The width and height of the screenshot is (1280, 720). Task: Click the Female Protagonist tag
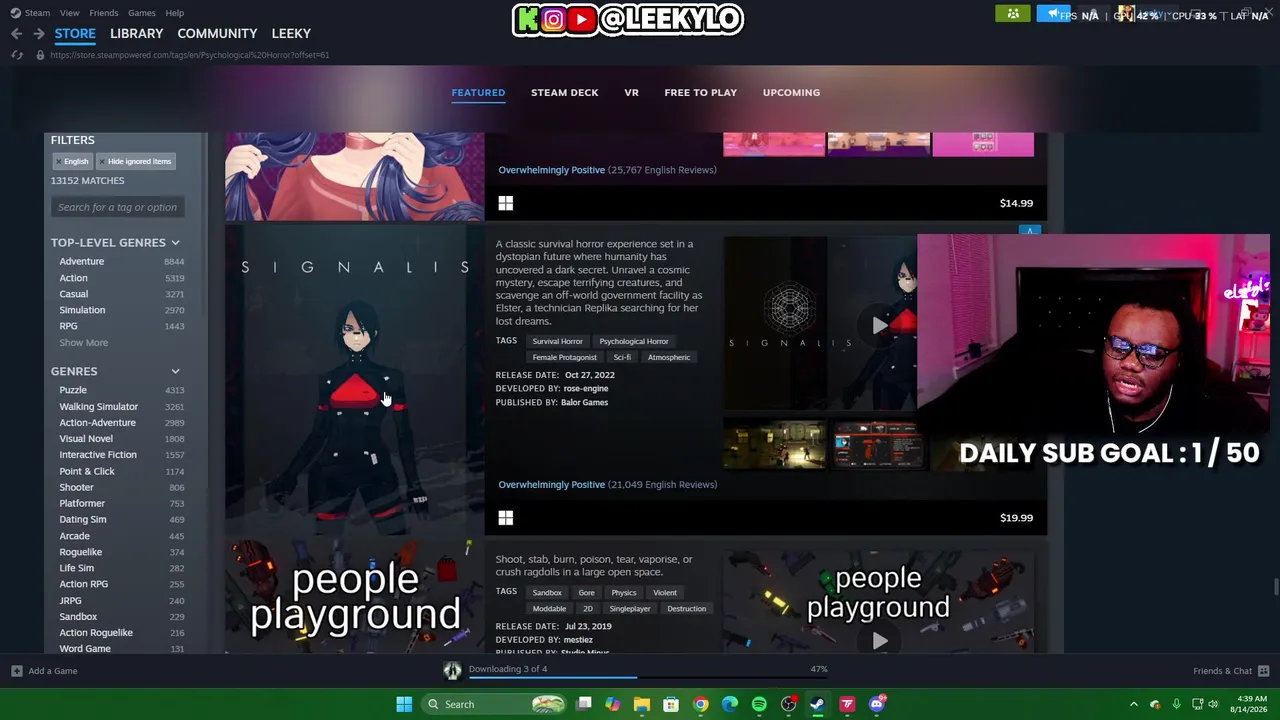tap(564, 357)
